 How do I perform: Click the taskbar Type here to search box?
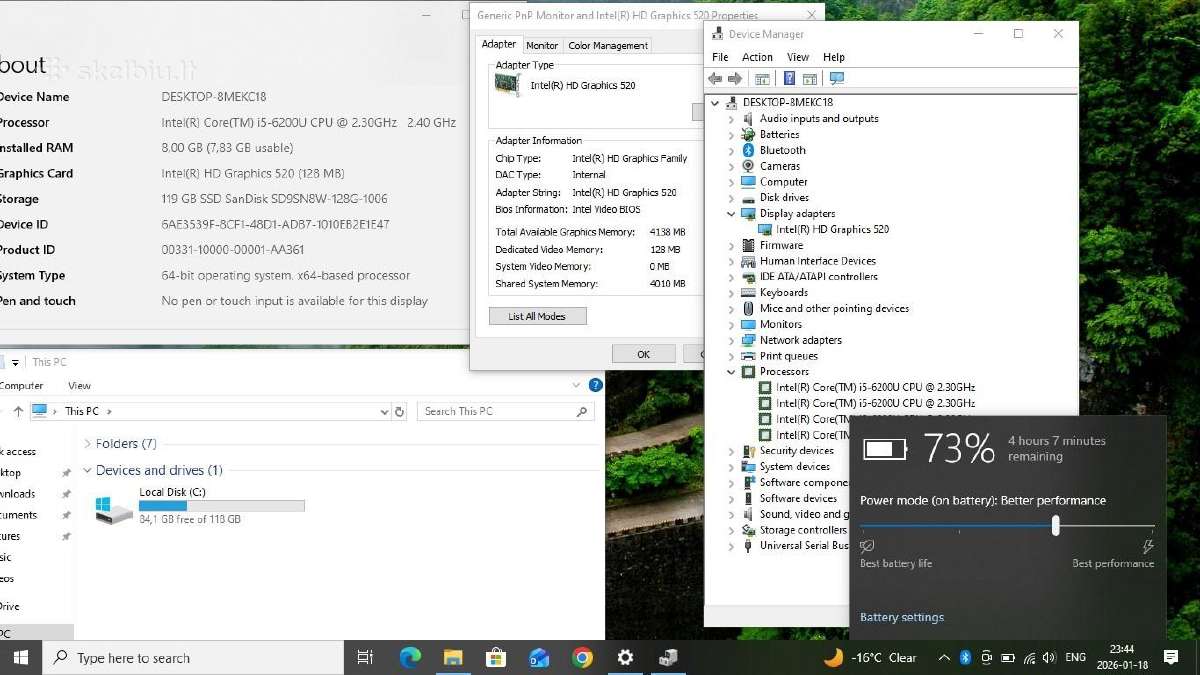click(x=194, y=657)
